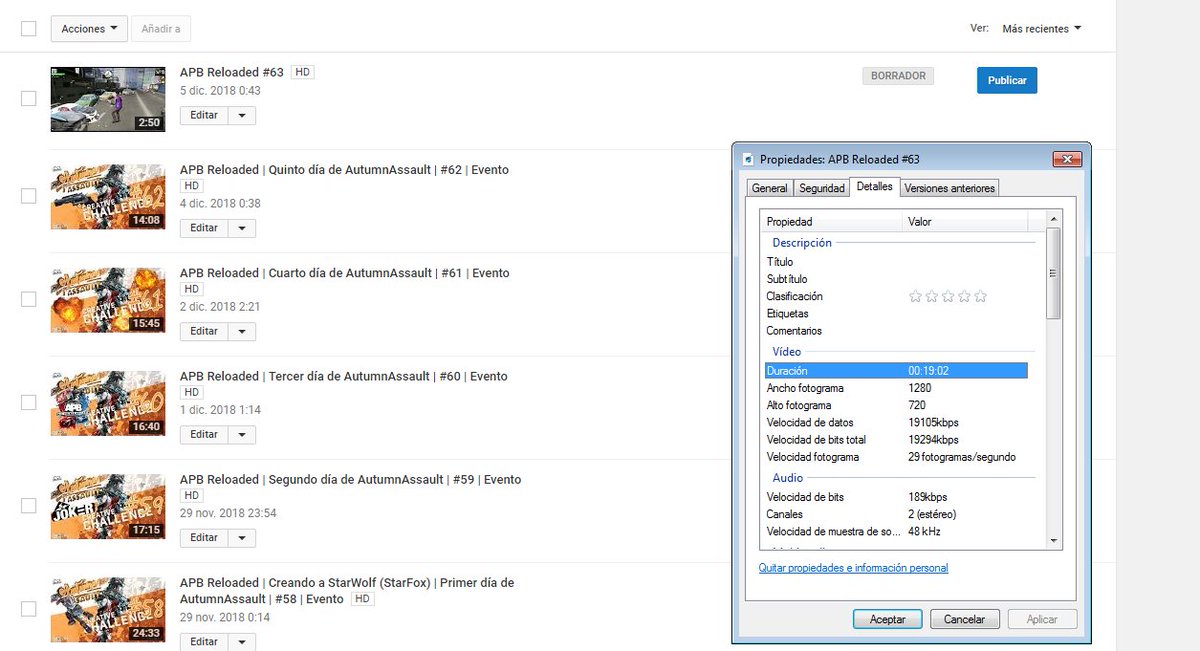Expand Editar arrow for APB Reloaded #63
1200x651 pixels.
click(x=242, y=115)
